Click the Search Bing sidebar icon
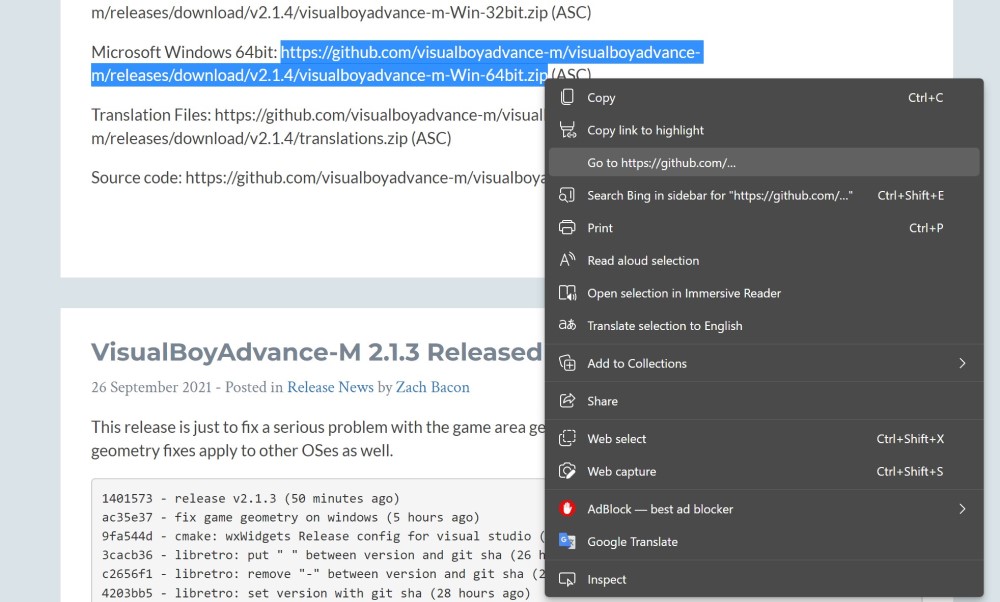Screen dimensions: 1000x602 pyautogui.click(x=567, y=195)
